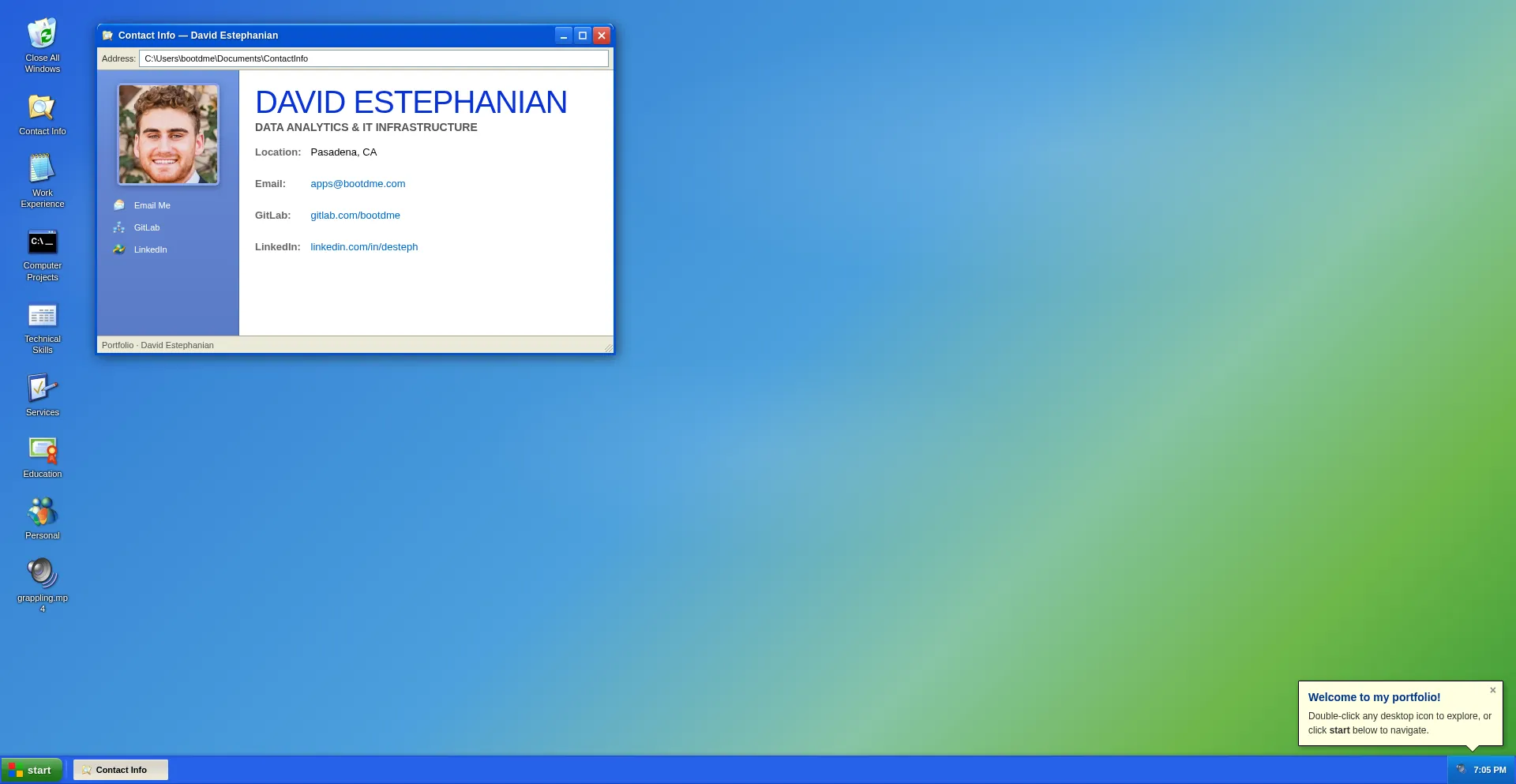
Task: Click the Email Me envelope icon in sidebar
Action: click(x=119, y=205)
